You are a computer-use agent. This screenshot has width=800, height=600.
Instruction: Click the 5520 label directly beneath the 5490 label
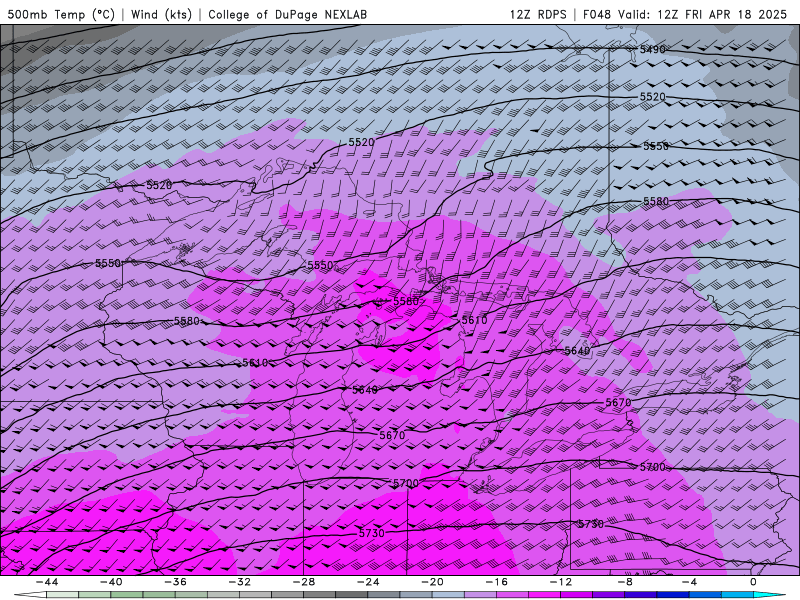[x=653, y=96]
